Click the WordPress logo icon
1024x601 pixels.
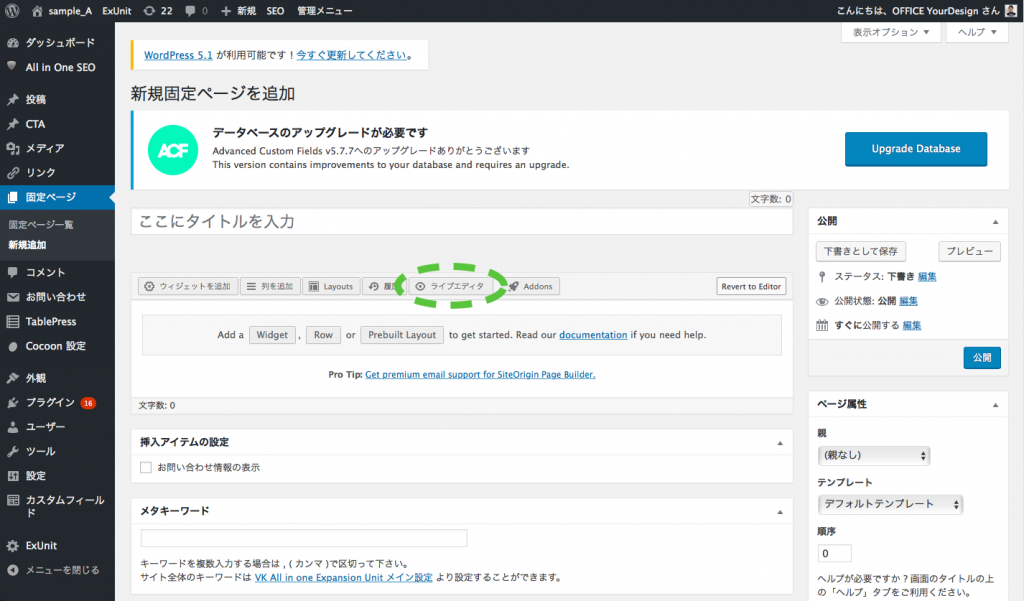[x=12, y=10]
